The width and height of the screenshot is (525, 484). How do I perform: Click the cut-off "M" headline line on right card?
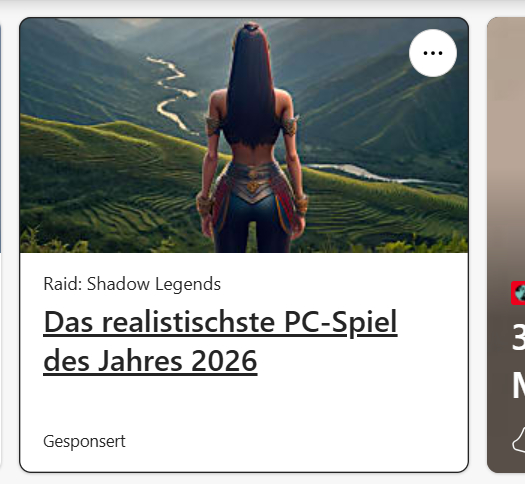tap(518, 385)
